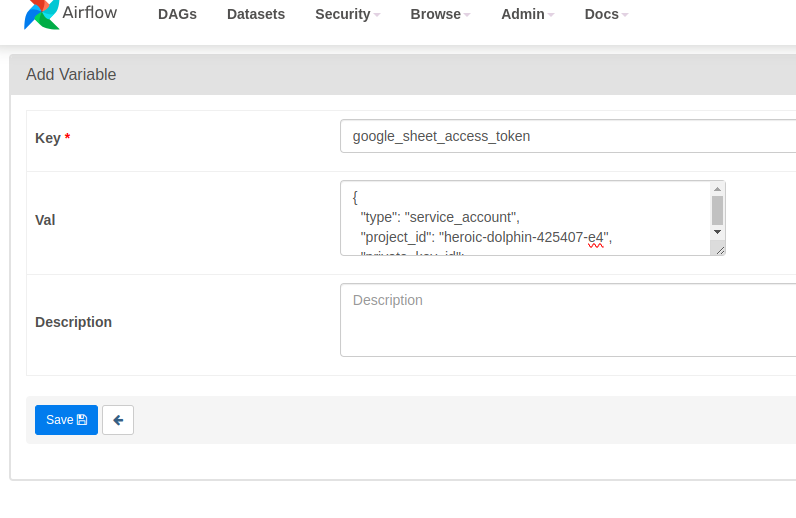The image size is (796, 518).
Task: Expand the Docs dropdown menu
Action: coord(607,15)
